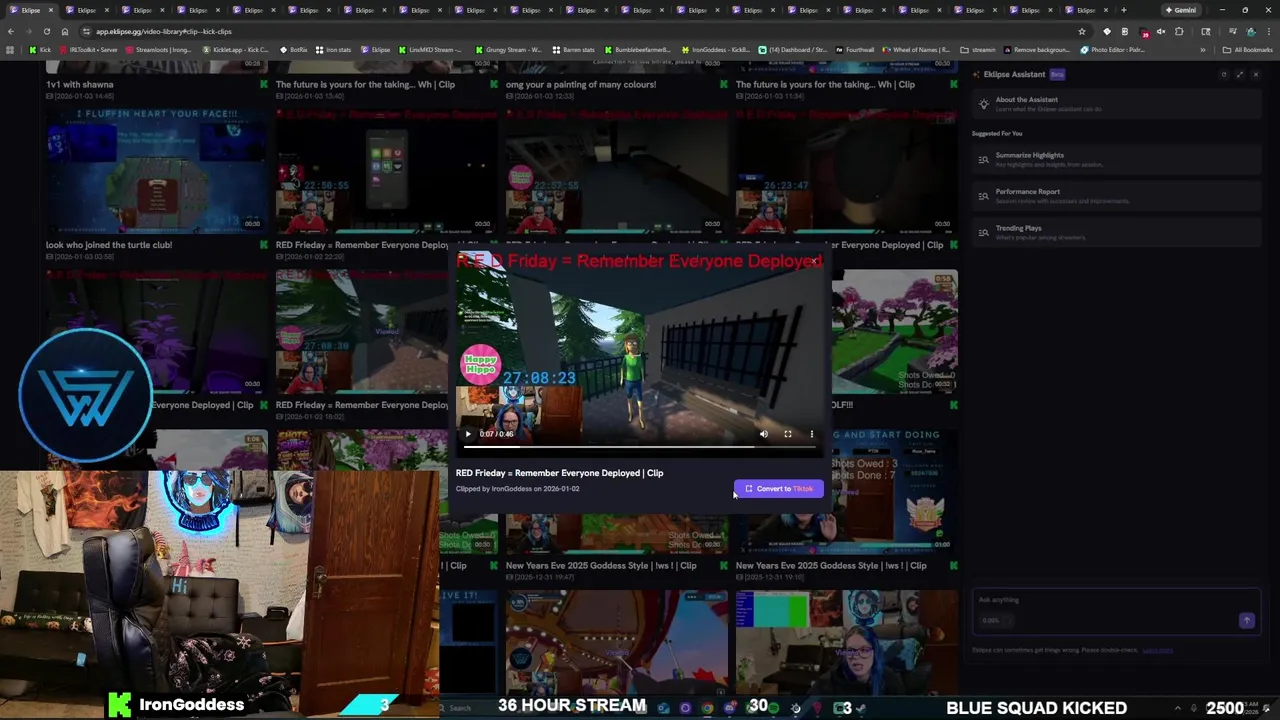Reload the current page
This screenshot has width=1280, height=720.
pyautogui.click(x=47, y=31)
